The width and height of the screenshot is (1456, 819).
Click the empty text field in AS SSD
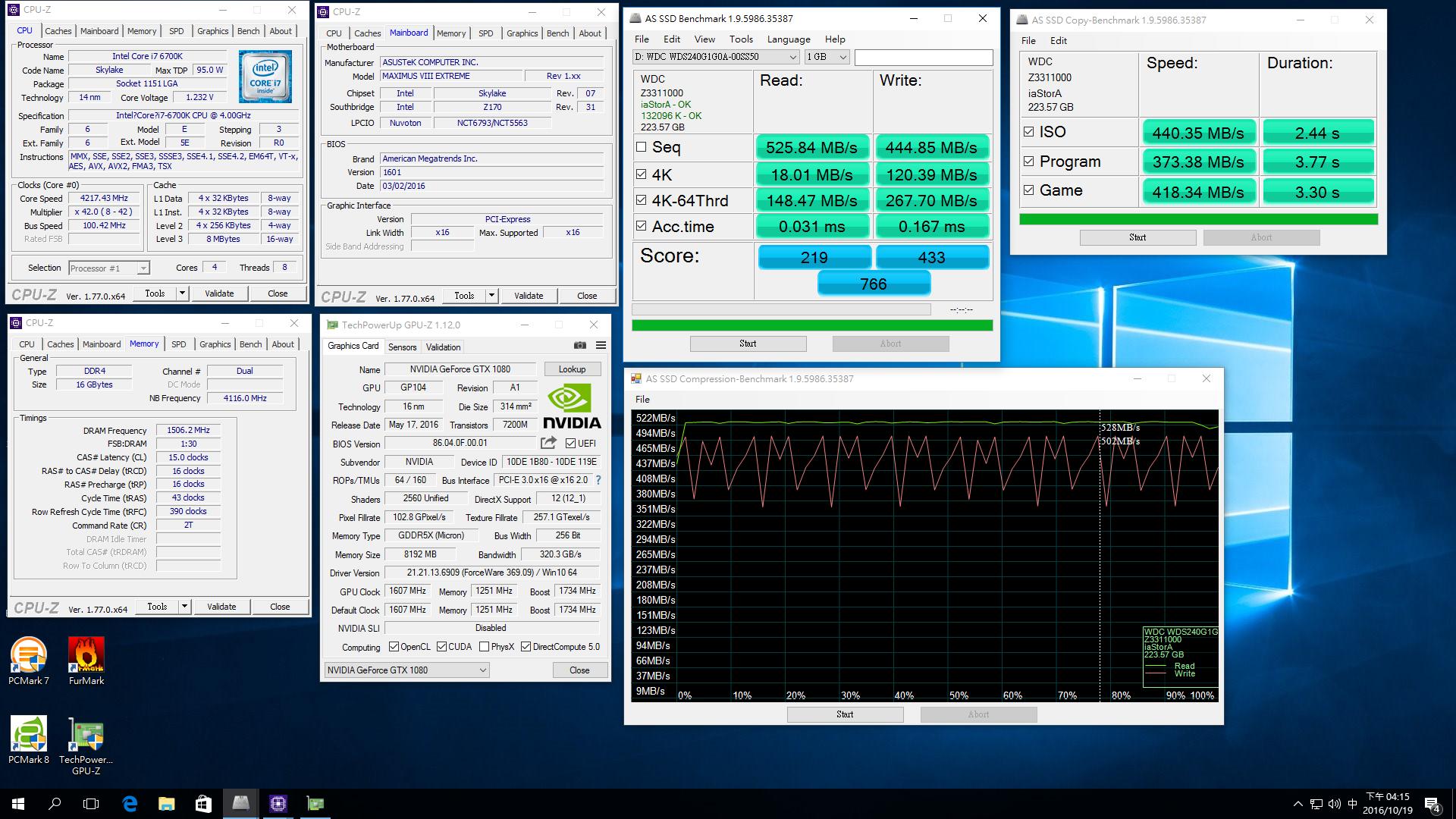(923, 58)
